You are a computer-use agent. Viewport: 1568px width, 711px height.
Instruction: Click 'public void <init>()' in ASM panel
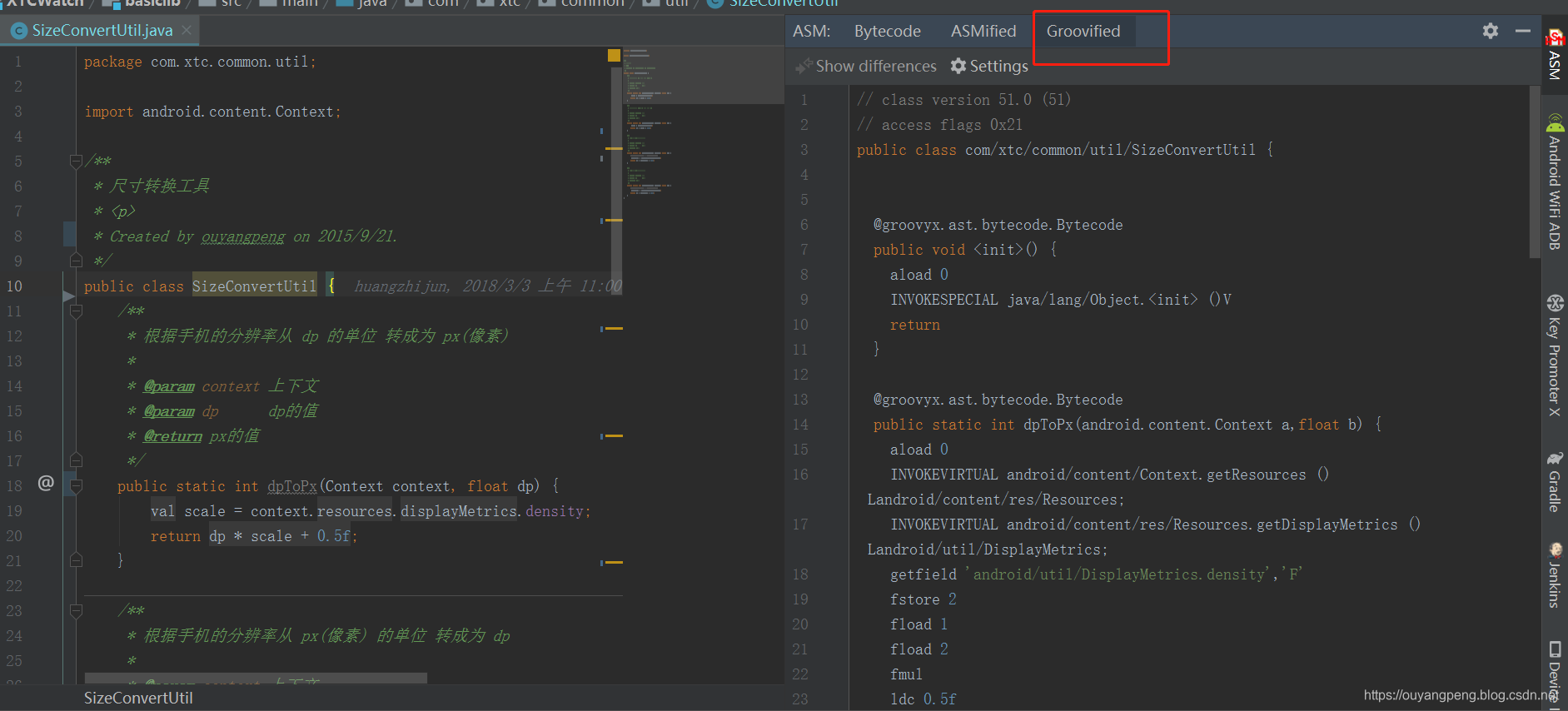[964, 250]
